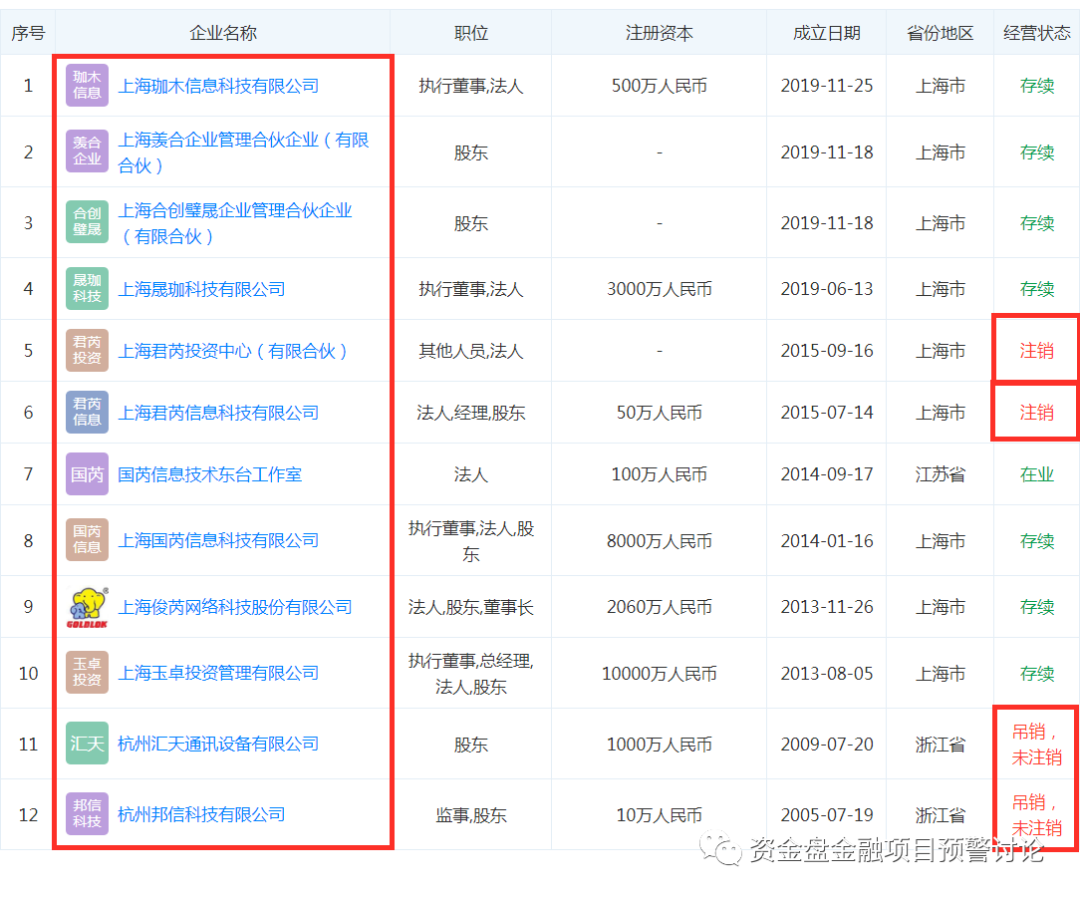This screenshot has height=898, width=1080.
Task: Open 上海君芮信息科技有限公司 company link
Action: coord(218,413)
